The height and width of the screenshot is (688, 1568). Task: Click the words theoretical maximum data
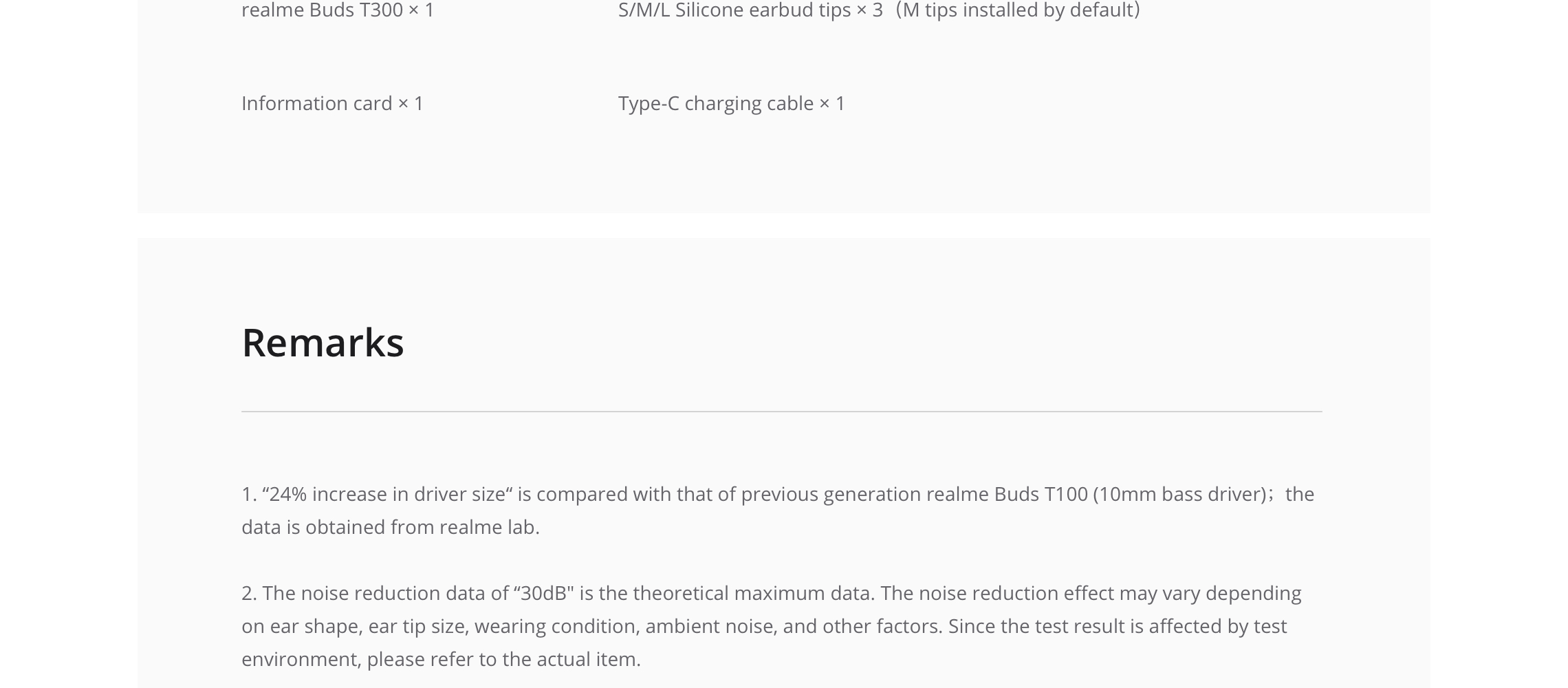[753, 593]
